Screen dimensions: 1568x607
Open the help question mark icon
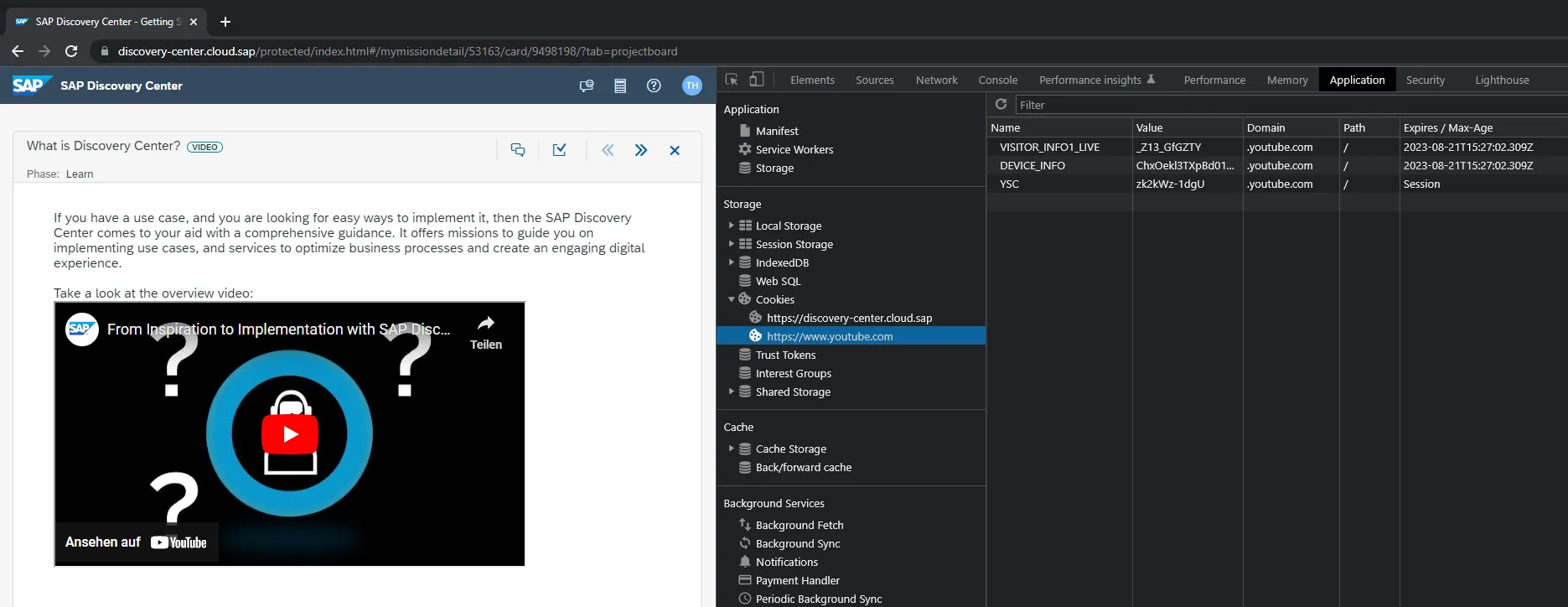coord(654,86)
